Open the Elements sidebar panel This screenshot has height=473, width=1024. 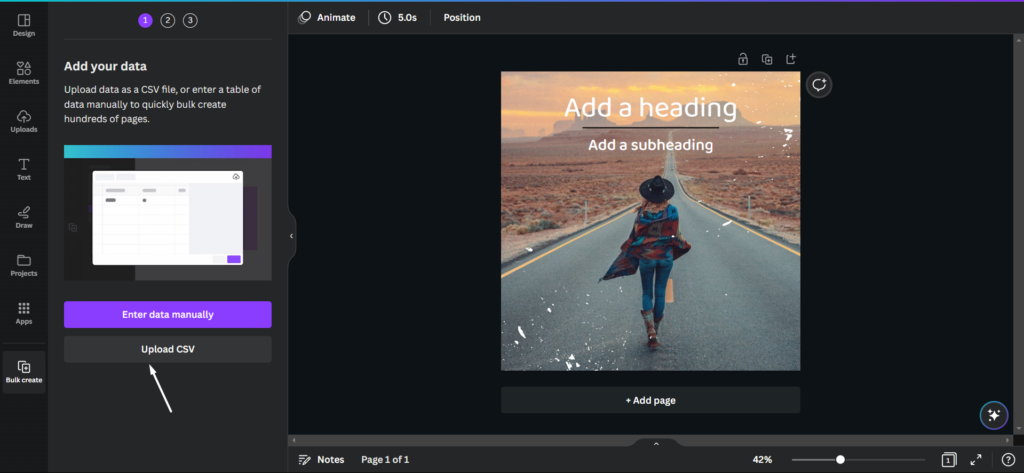coord(24,73)
